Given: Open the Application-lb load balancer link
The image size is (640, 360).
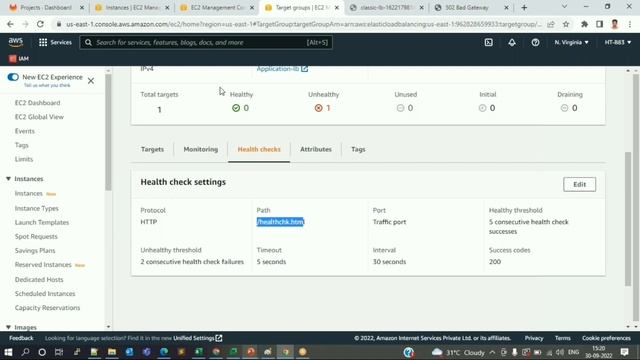Looking at the screenshot, I should click(x=282, y=69).
